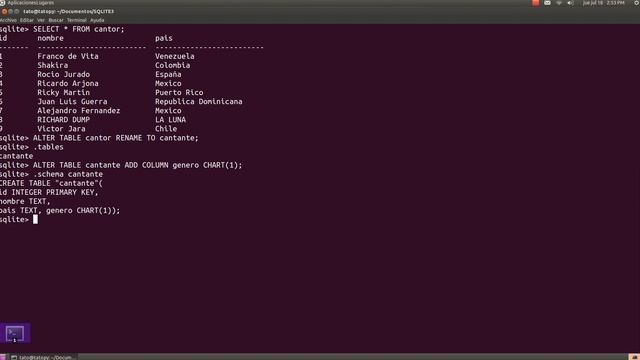Click 'Alejandro Fernandez' in results

pos(79,111)
